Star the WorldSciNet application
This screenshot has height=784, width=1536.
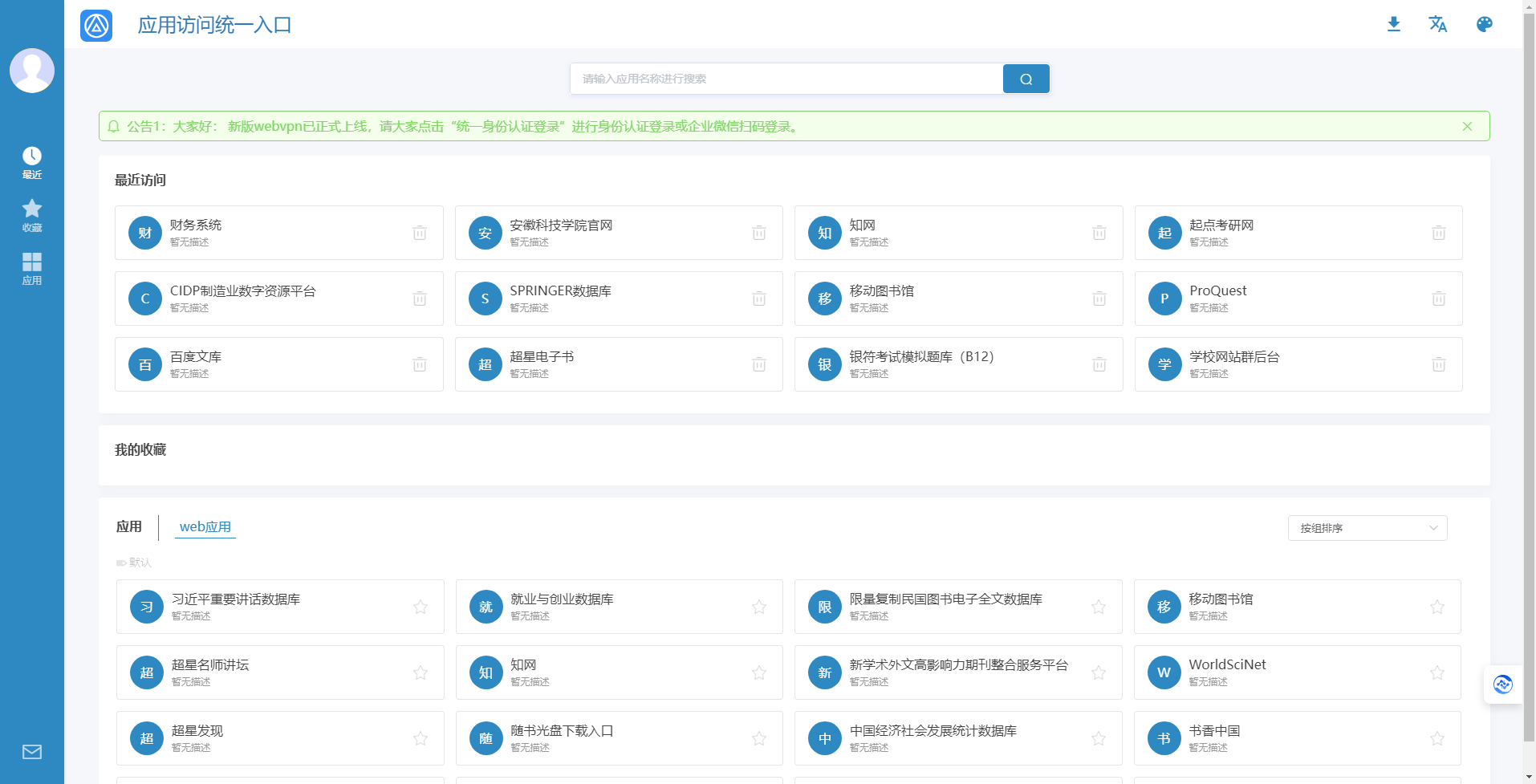coord(1437,672)
